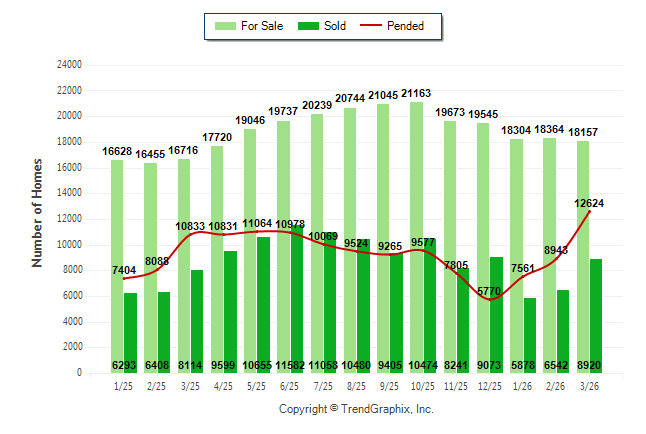Toggle the For Sale legend label
The image size is (646, 434).
click(262, 26)
